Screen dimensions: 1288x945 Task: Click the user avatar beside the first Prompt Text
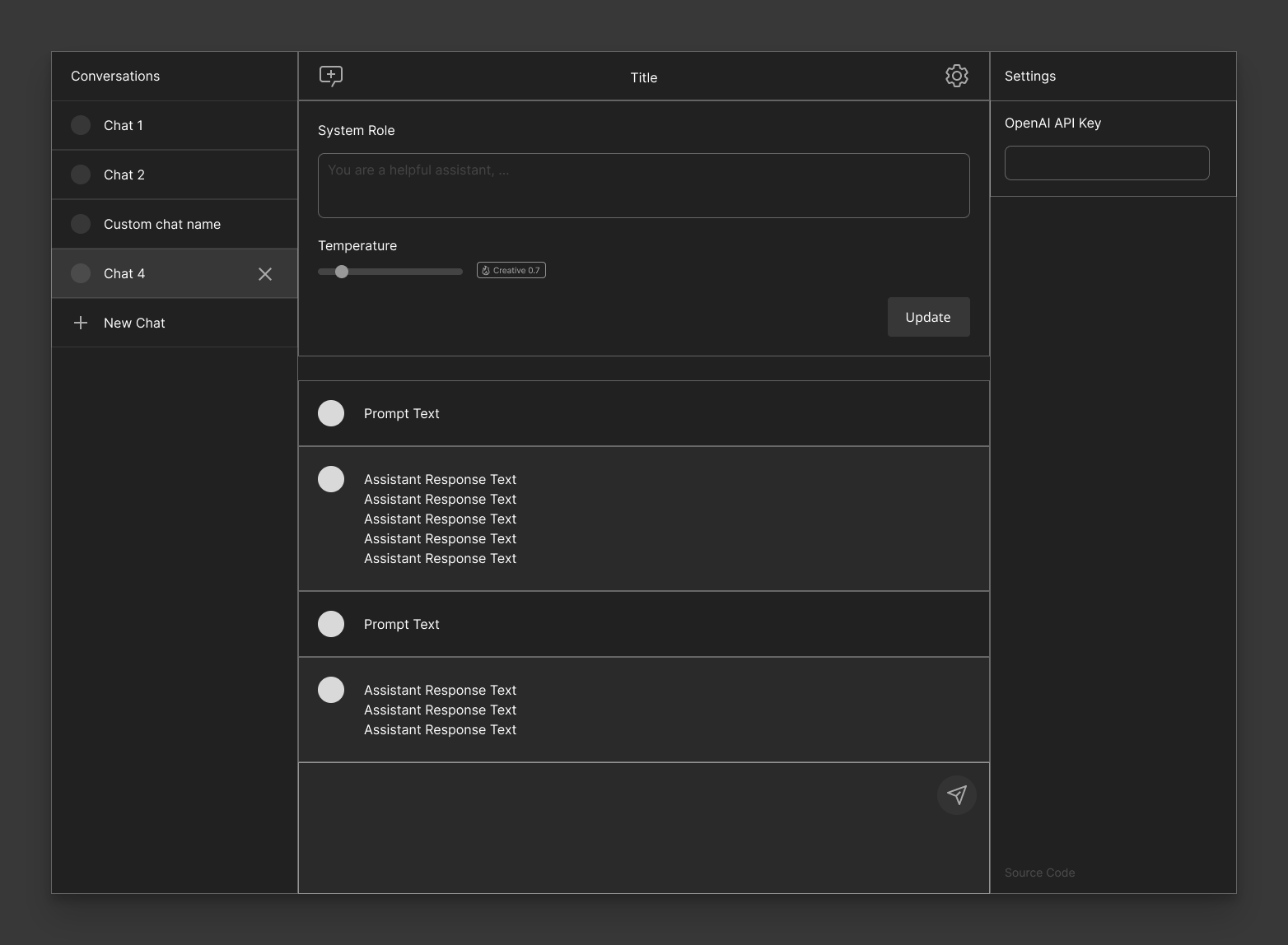331,412
